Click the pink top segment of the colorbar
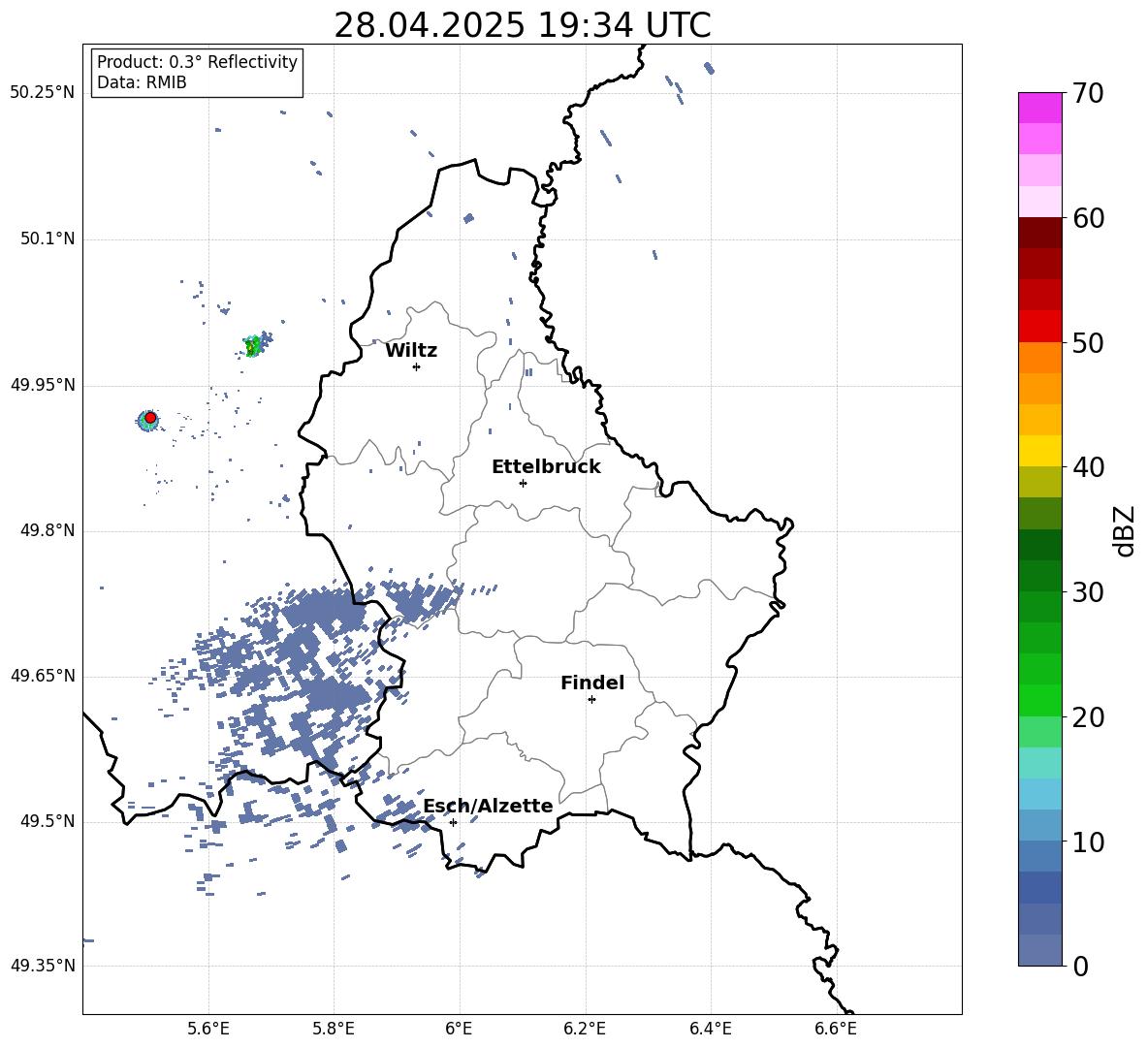Image resolution: width=1148 pixels, height=1048 pixels. click(1039, 108)
